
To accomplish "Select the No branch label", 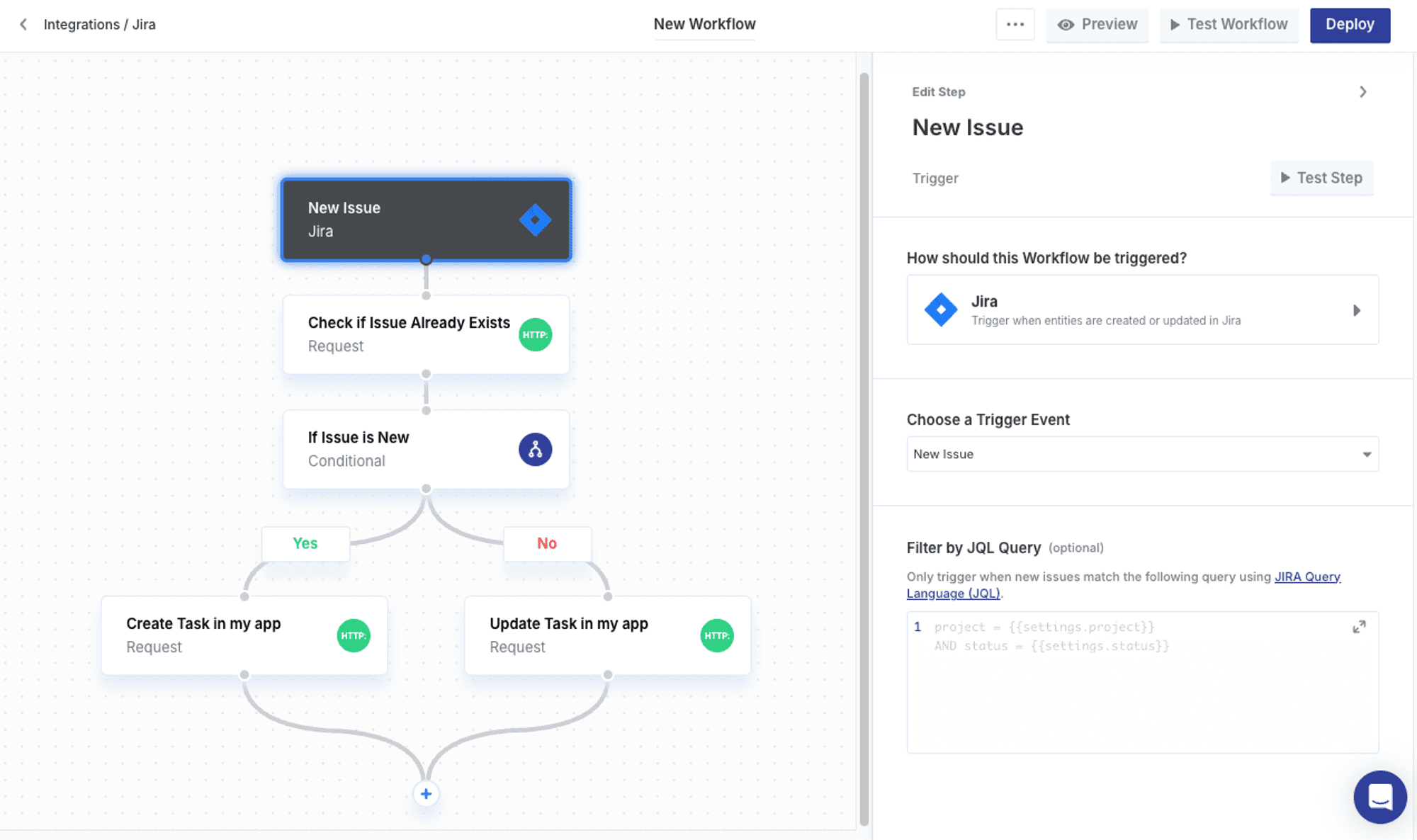I will pyautogui.click(x=547, y=543).
